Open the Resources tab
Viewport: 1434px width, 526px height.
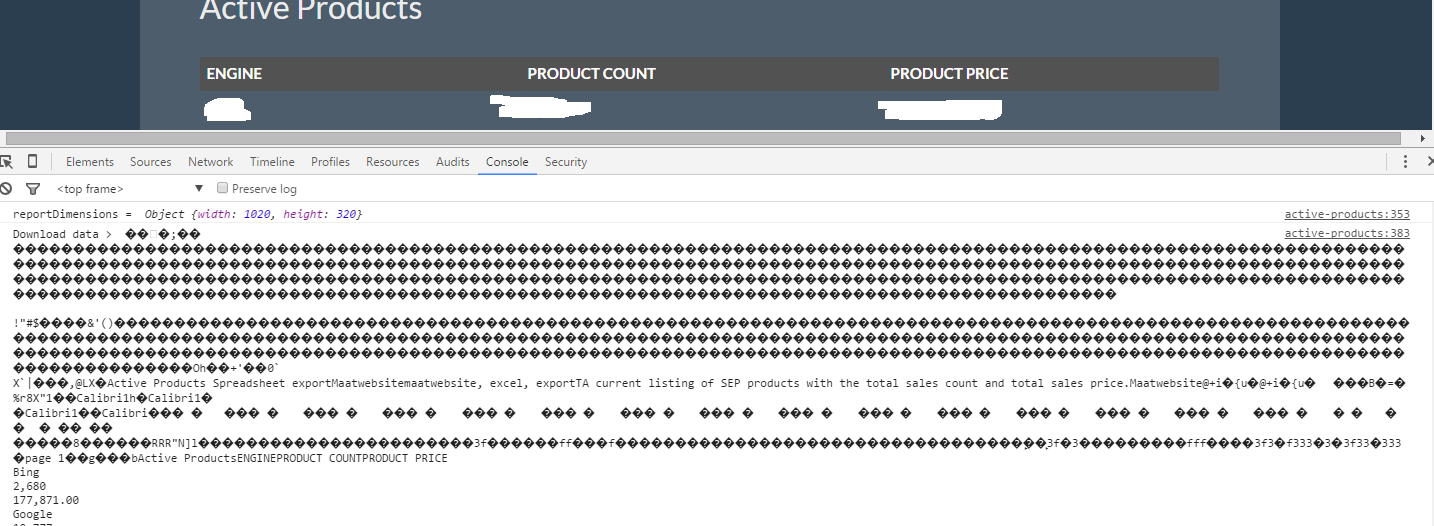[x=393, y=162]
